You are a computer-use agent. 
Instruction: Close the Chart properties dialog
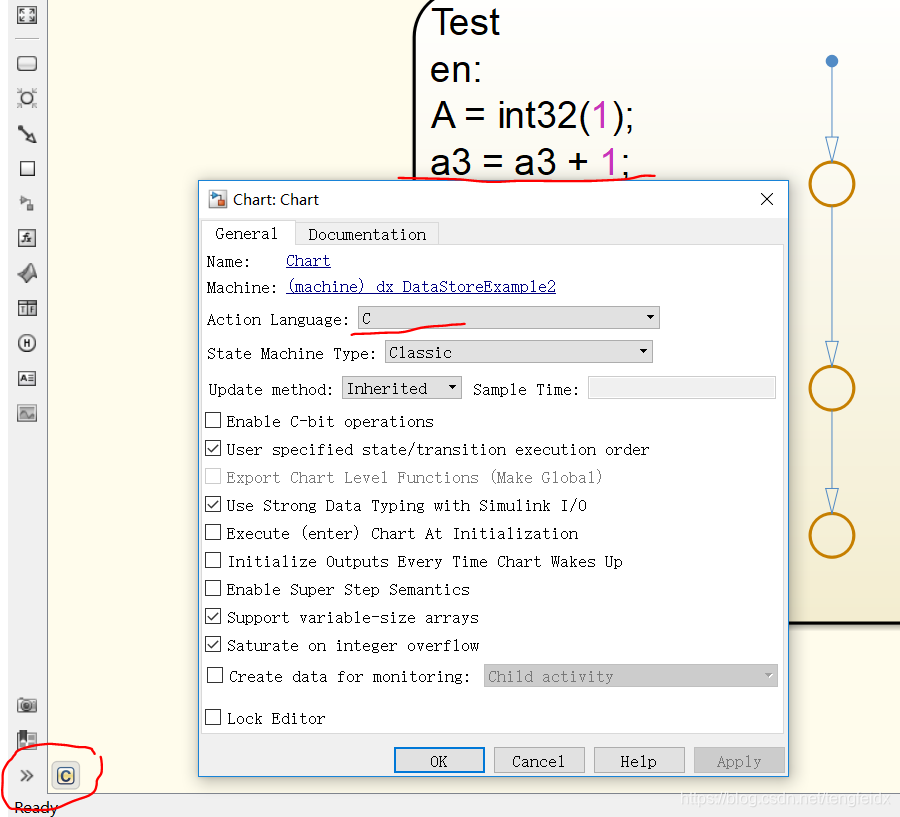[767, 199]
